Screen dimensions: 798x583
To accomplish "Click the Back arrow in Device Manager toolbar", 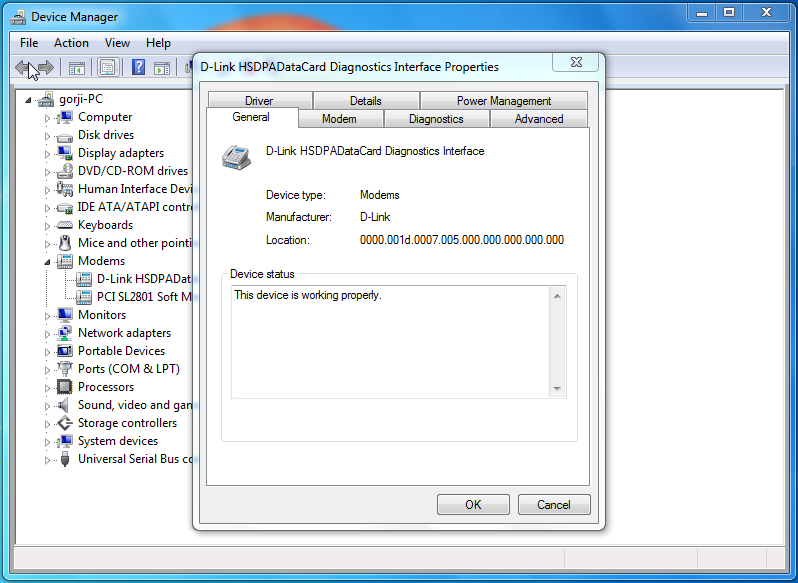I will (23, 67).
